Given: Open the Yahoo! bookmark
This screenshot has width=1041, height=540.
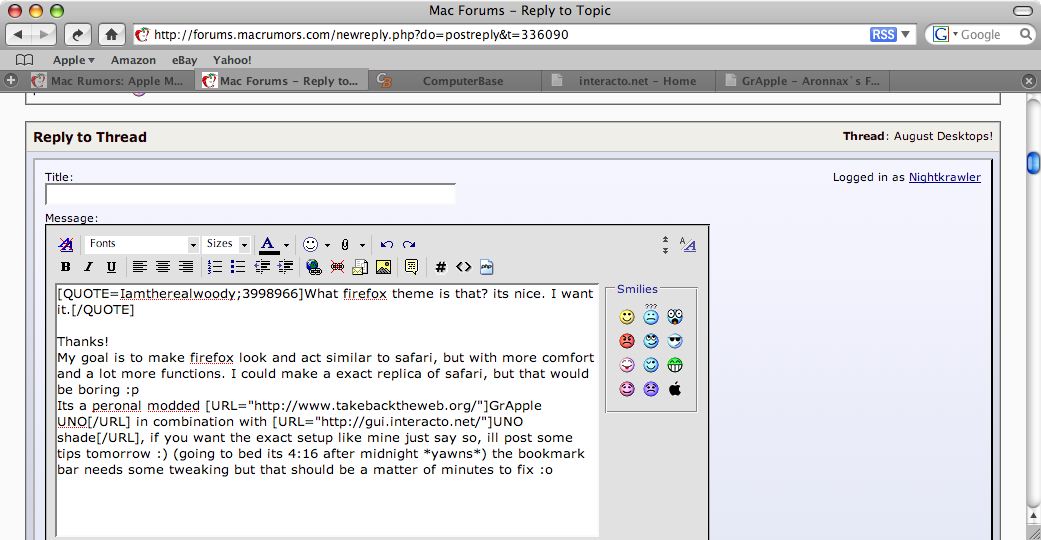Looking at the screenshot, I should point(232,60).
